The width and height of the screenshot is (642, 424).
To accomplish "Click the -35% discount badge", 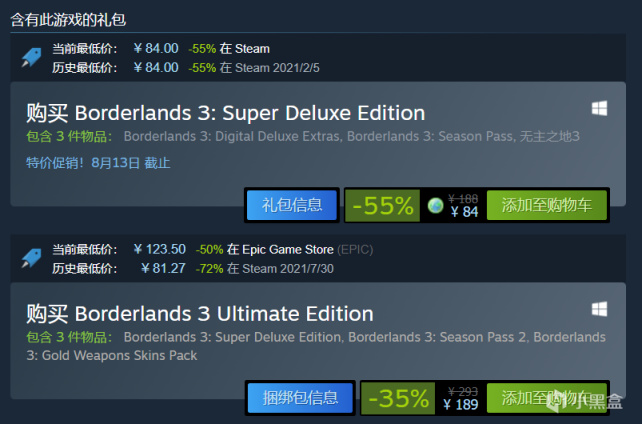I will point(397,397).
